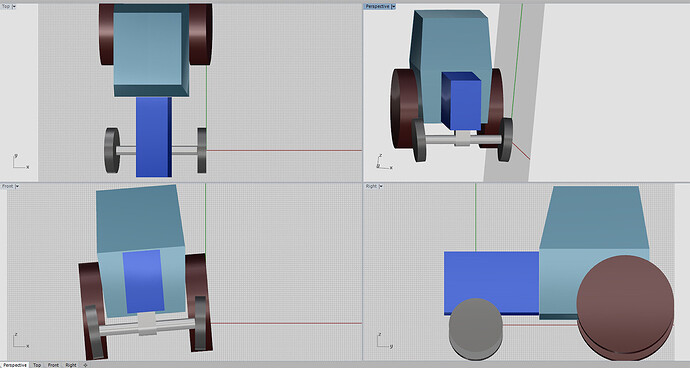Click the Top viewport title label

(x=6, y=6)
